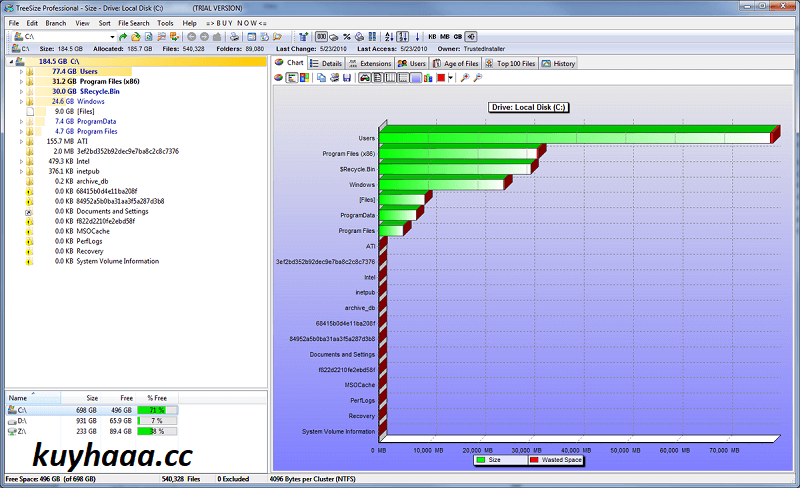Switch chart to pie chart type

[279, 78]
